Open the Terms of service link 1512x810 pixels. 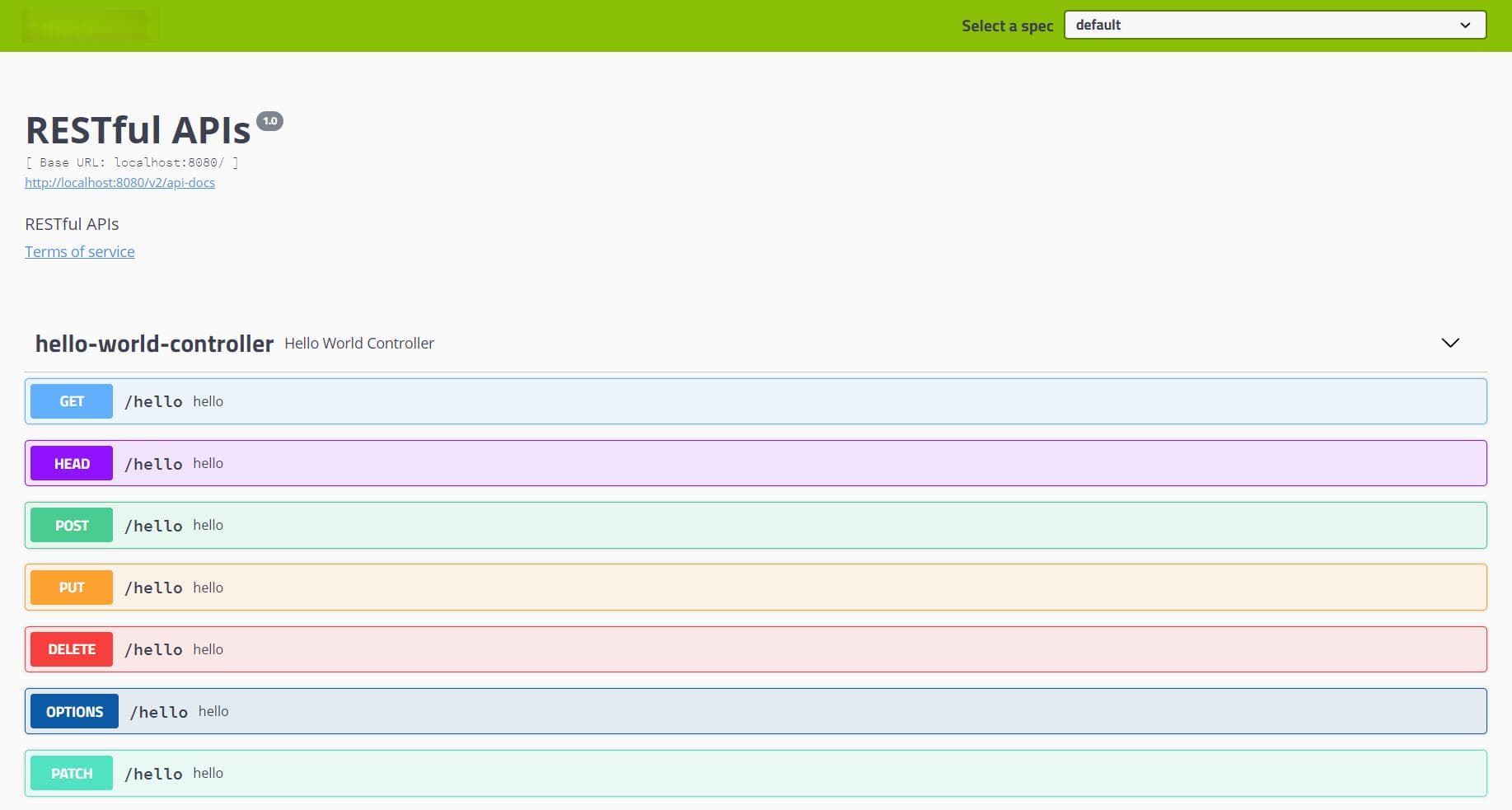[x=80, y=251]
